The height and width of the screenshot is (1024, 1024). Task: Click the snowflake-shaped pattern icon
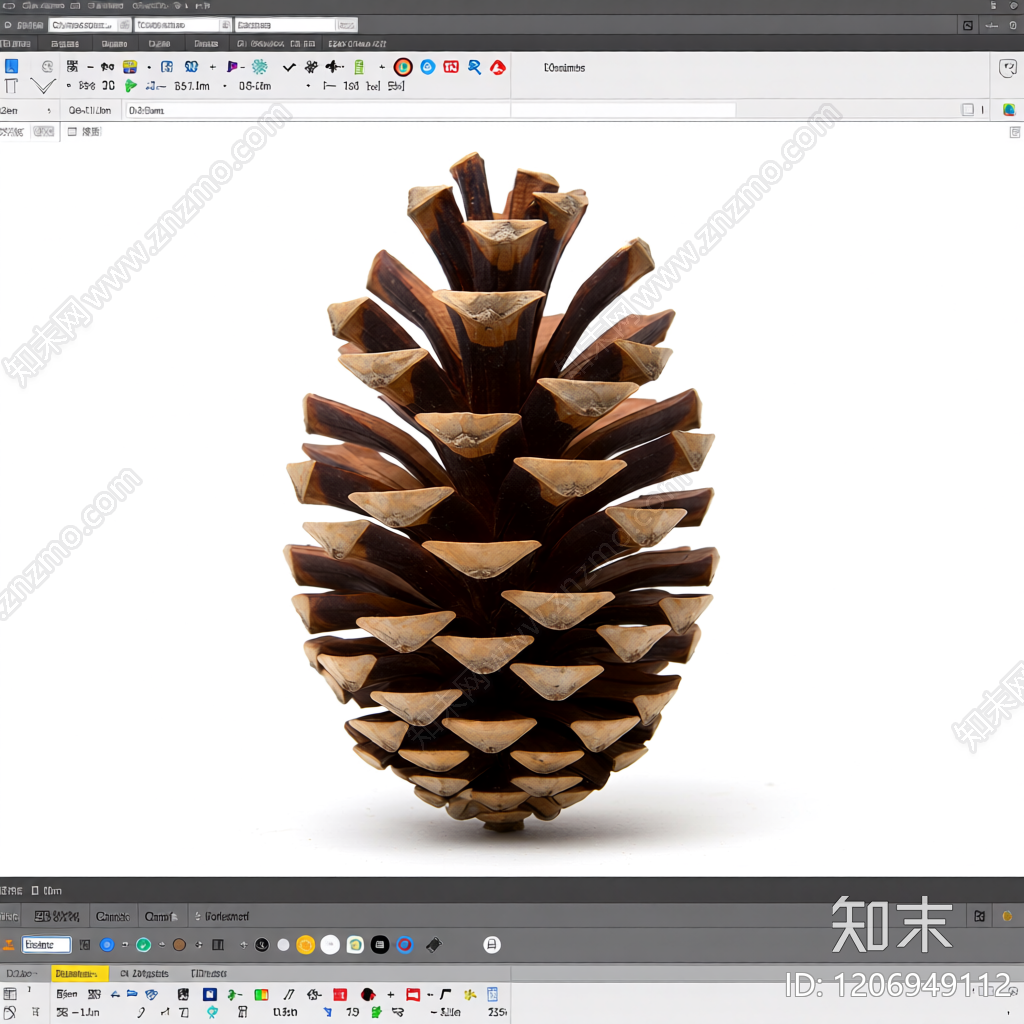[x=259, y=69]
